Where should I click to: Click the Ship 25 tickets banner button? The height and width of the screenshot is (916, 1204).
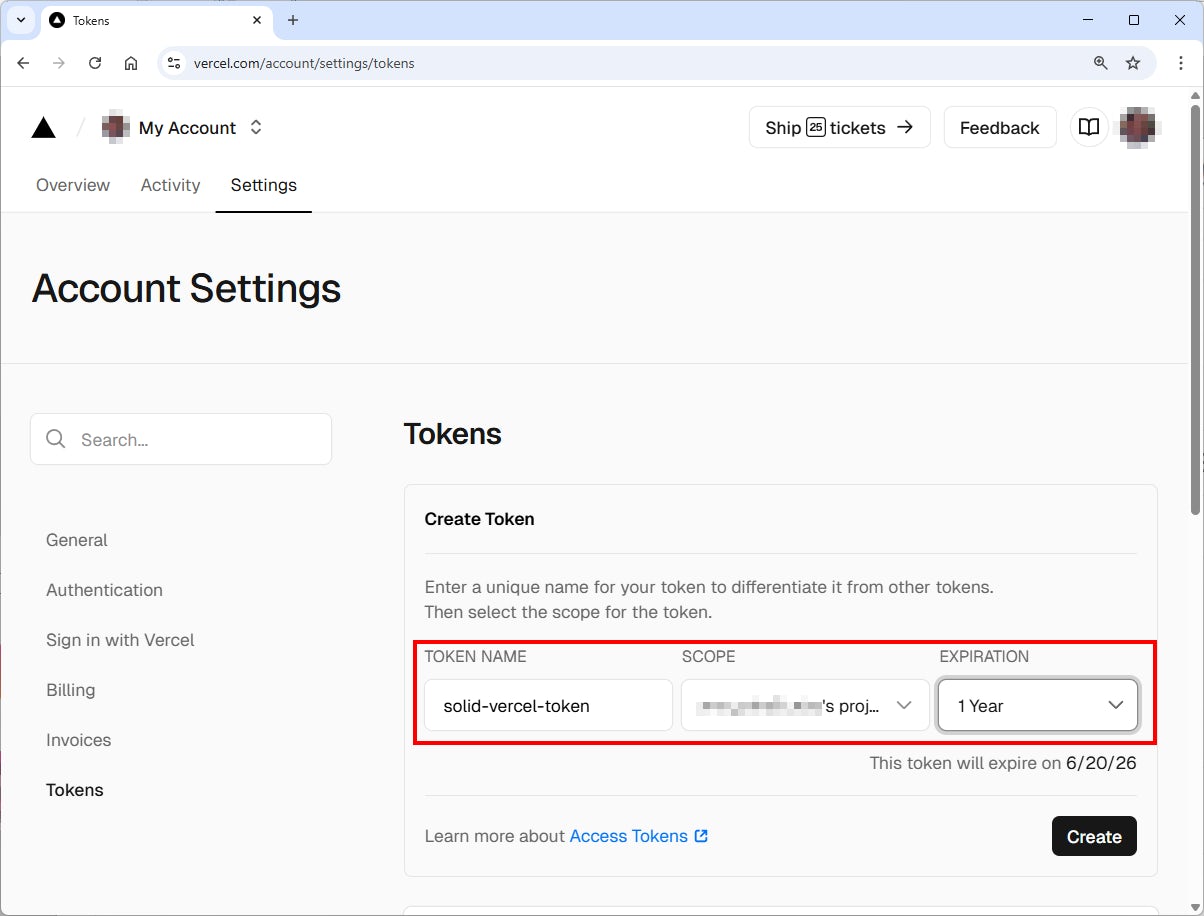click(x=839, y=127)
